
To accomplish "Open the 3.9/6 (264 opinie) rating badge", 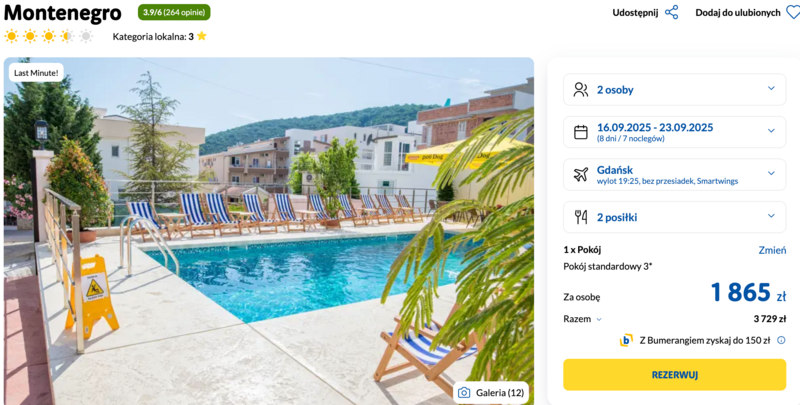I will click(174, 12).
